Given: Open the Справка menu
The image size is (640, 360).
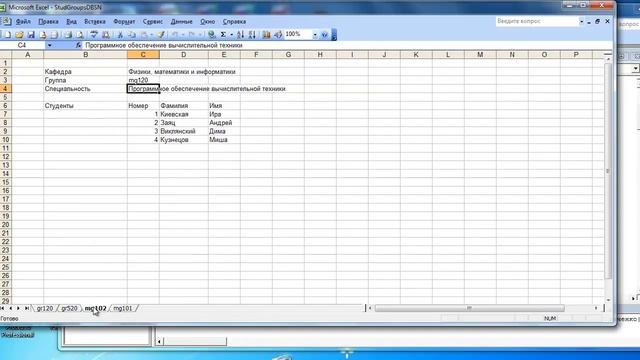Looking at the screenshot, I should (234, 22).
